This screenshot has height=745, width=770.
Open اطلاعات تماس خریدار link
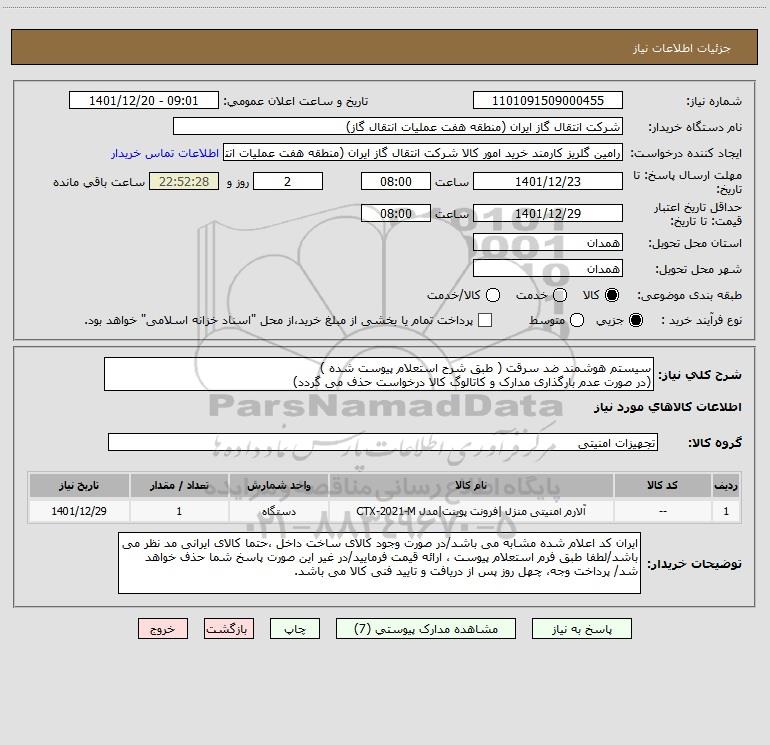tap(165, 153)
